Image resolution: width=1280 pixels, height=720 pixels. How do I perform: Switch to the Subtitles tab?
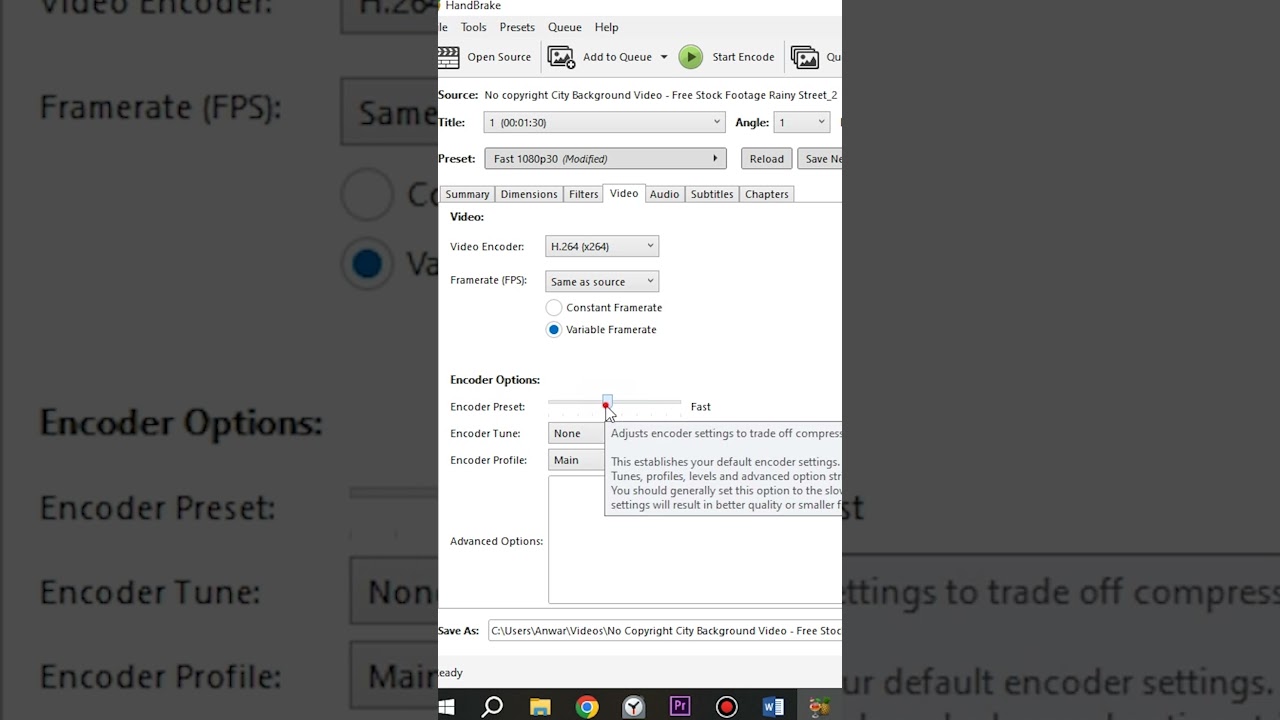(712, 194)
